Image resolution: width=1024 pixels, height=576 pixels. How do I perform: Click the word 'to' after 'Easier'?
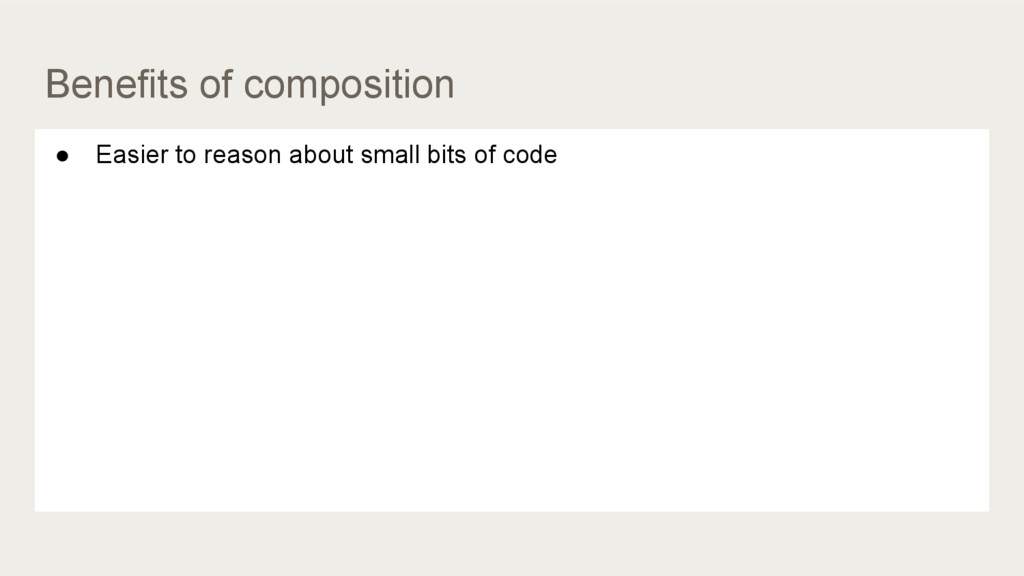185,155
